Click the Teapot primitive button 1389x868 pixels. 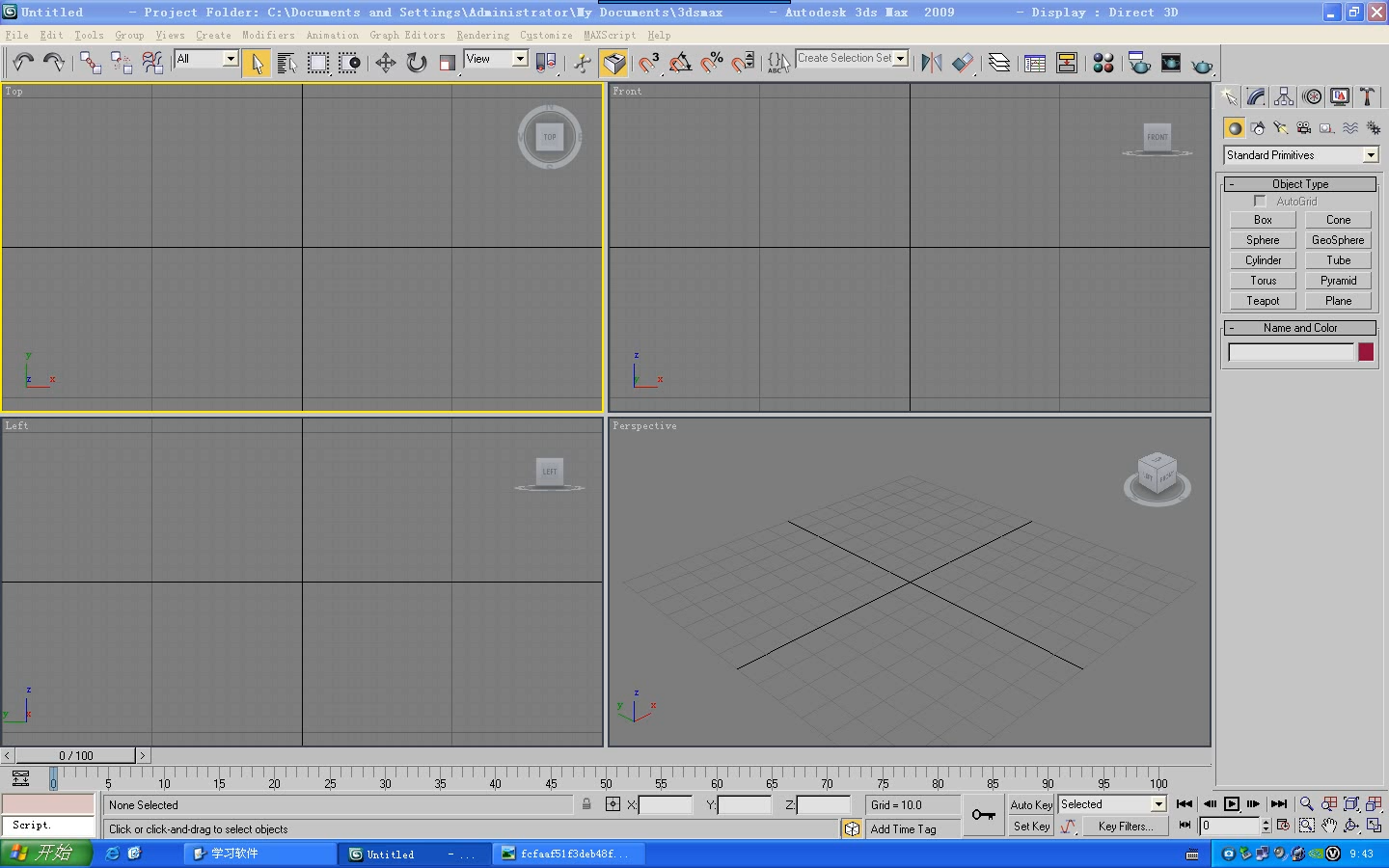(1263, 301)
